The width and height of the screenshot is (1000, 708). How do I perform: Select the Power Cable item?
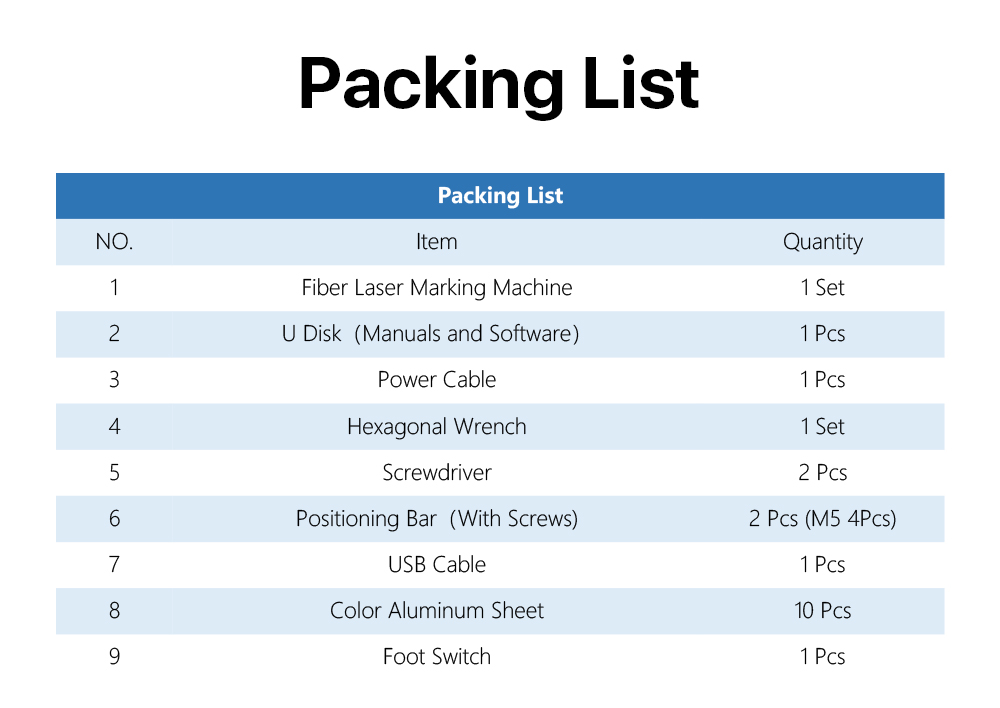tap(437, 380)
